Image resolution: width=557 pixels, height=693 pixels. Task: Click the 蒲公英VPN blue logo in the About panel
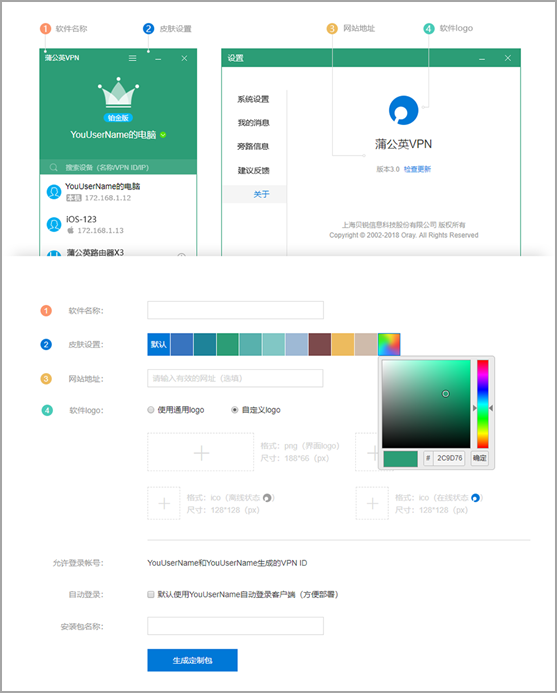(403, 110)
